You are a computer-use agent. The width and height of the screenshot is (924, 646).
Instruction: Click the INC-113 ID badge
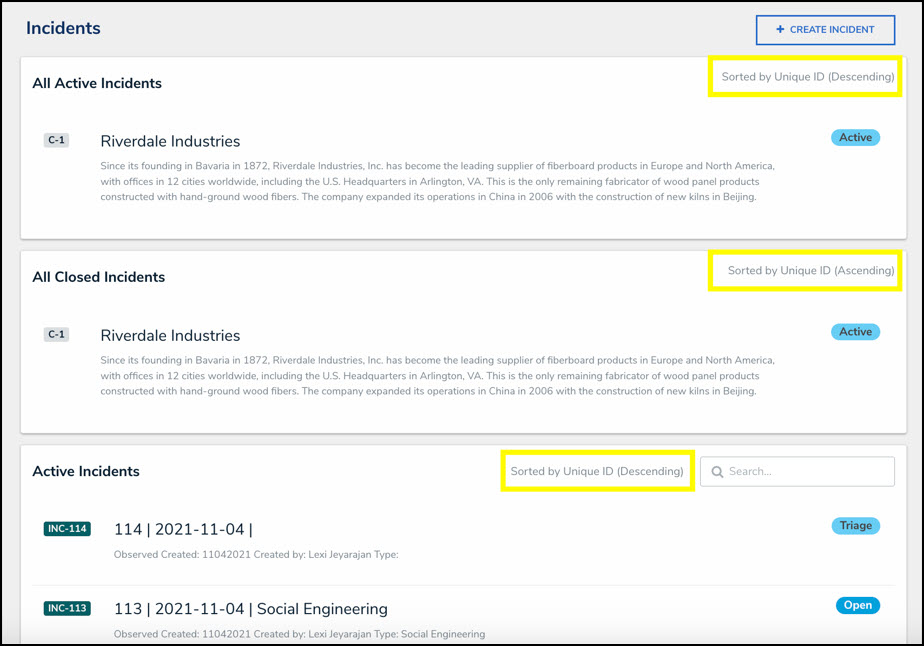pyautogui.click(x=67, y=608)
